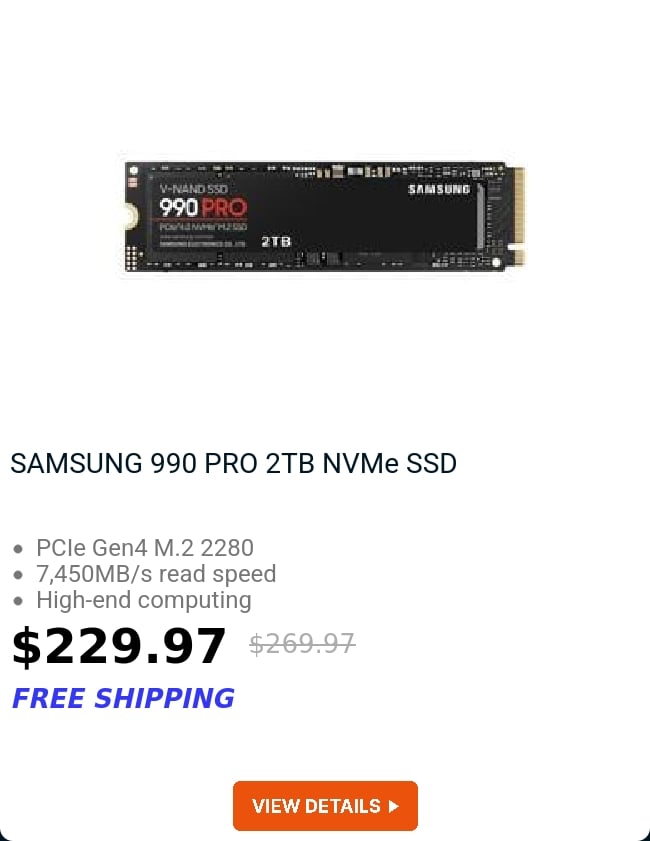The height and width of the screenshot is (841, 650).
Task: Open the Samsung 990 PRO SSD product image
Action: 325,216
